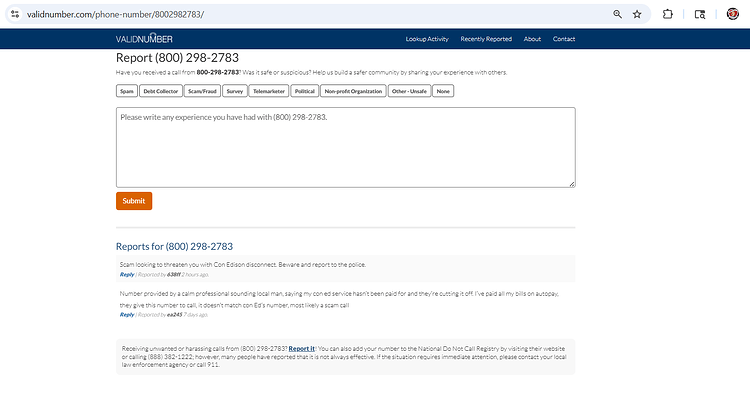The width and height of the screenshot is (750, 402).
Task: Click the URL in the address bar
Action: (x=115, y=14)
